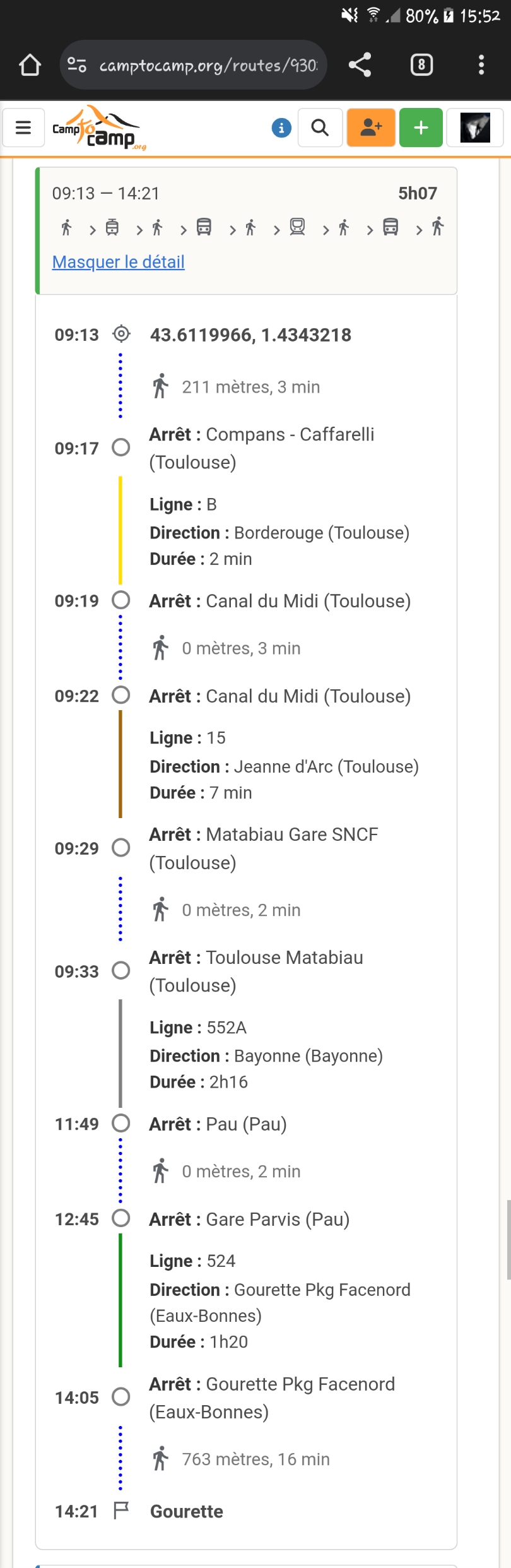The height and width of the screenshot is (1568, 511).
Task: Click the start location target marker at 09:13
Action: pos(121,333)
